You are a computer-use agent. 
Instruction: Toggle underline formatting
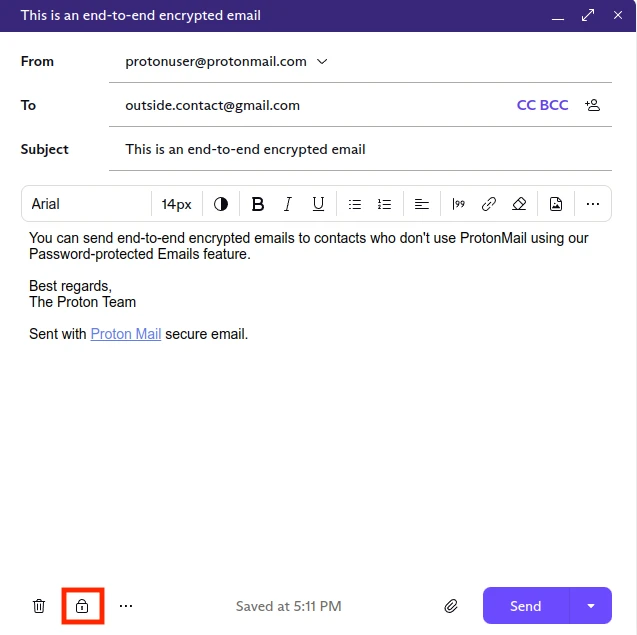pos(318,204)
